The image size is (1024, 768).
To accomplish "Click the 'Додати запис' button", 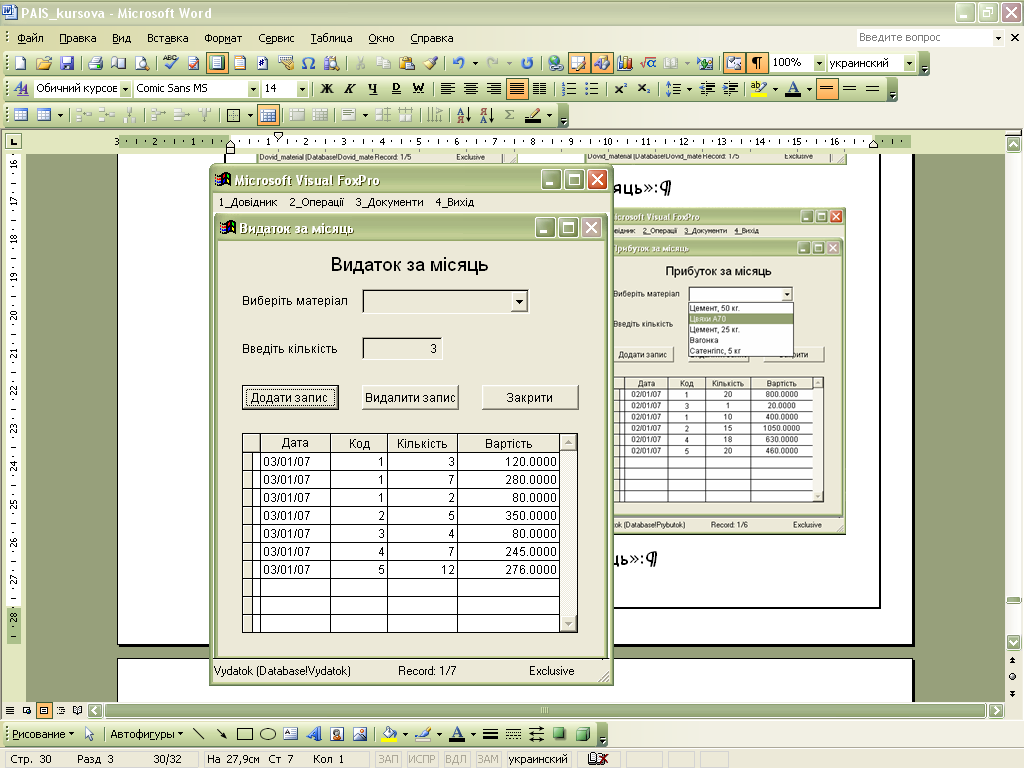I will point(290,398).
